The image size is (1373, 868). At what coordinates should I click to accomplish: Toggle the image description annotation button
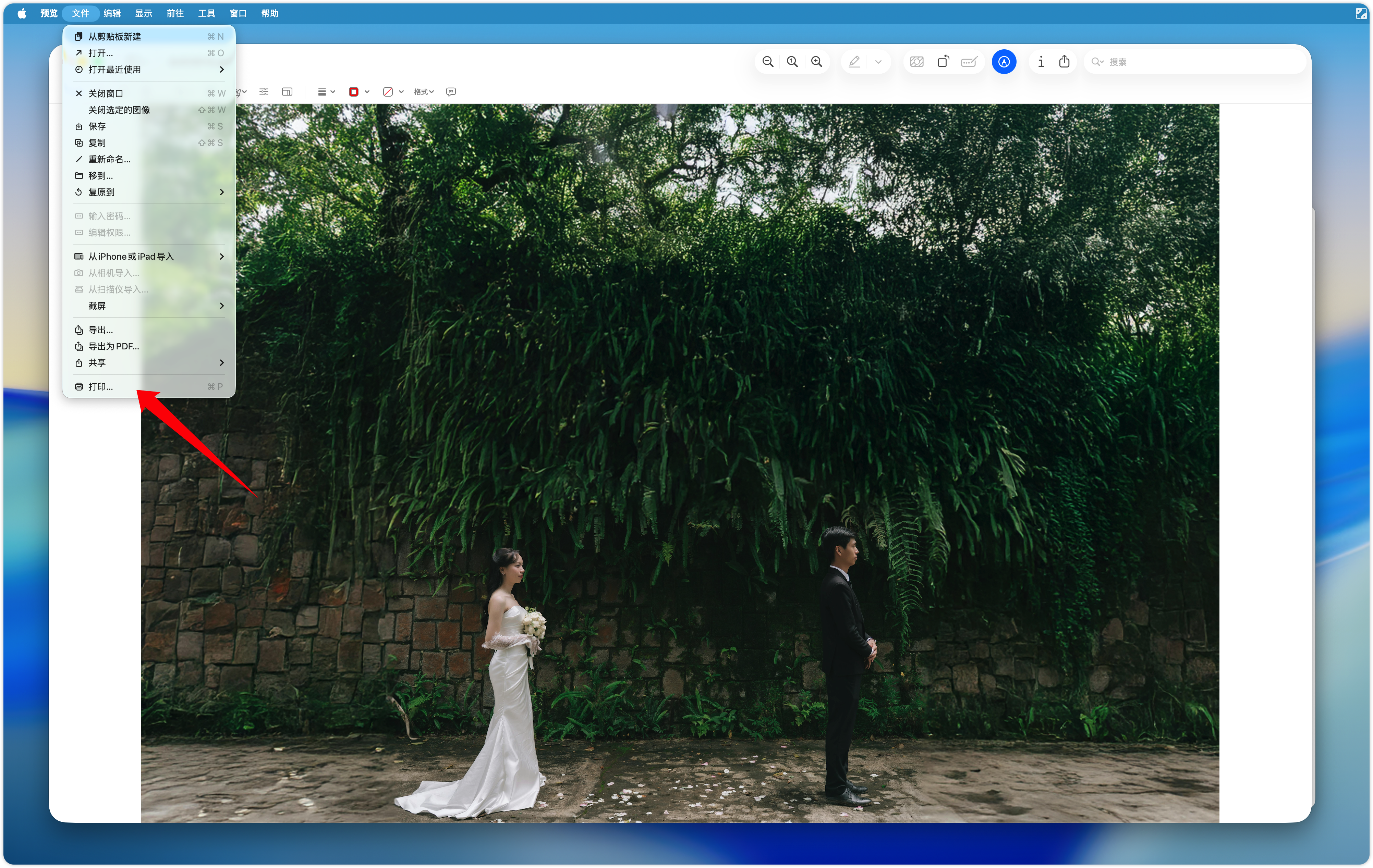coord(451,92)
